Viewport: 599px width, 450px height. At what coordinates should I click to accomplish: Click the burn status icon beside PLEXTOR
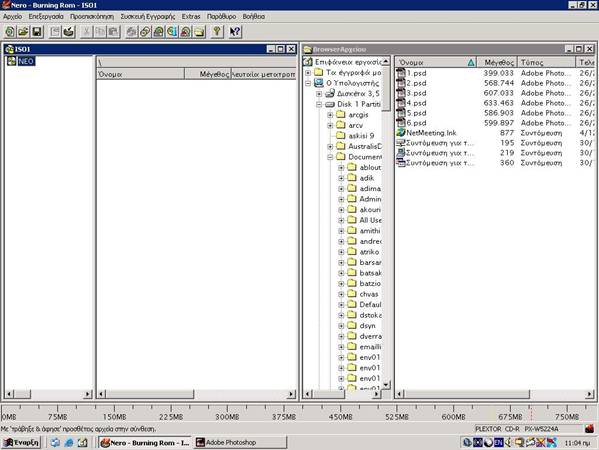tap(590, 429)
